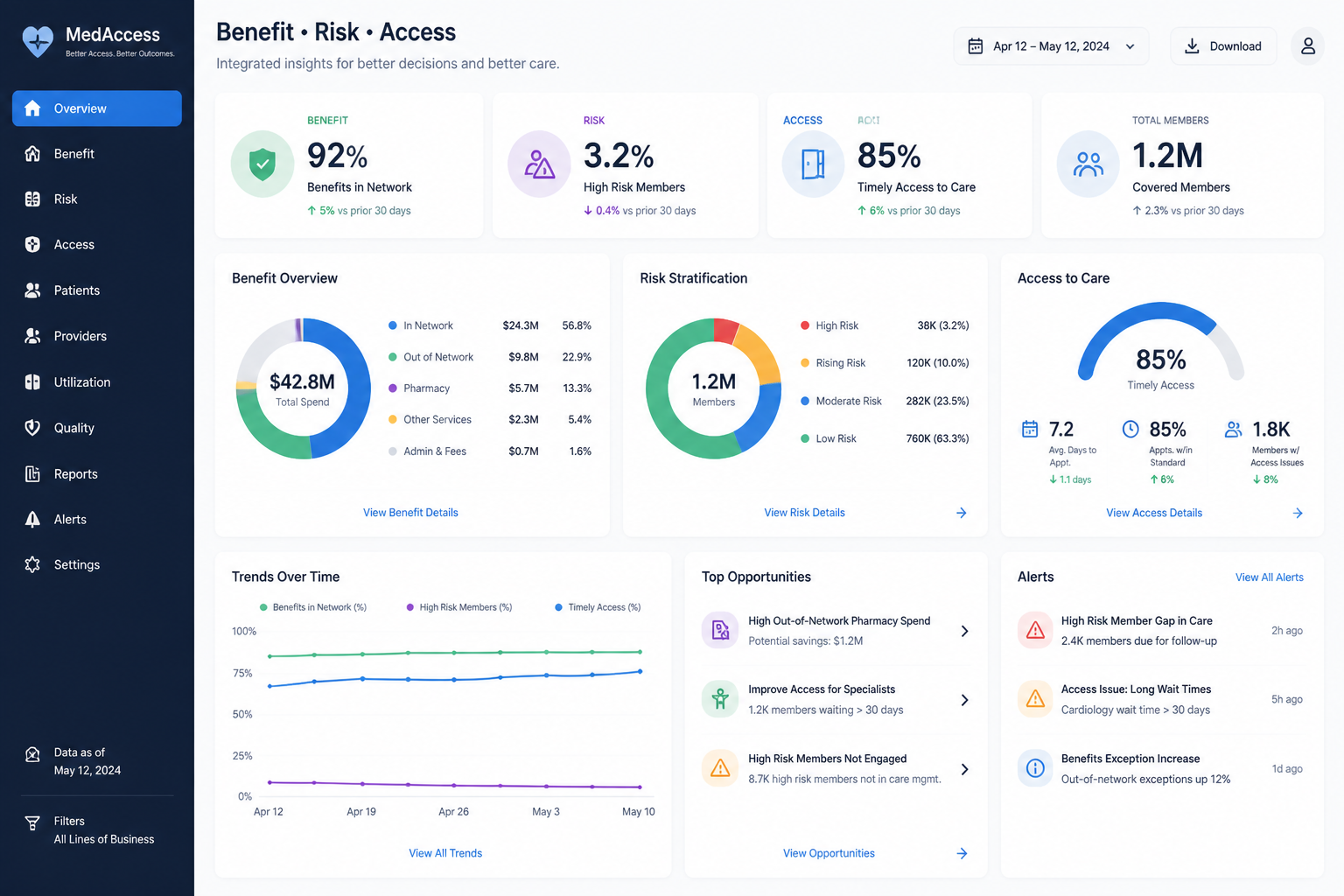1344x896 pixels.
Task: Click the Members w/ Access Issues icon
Action: [1233, 429]
